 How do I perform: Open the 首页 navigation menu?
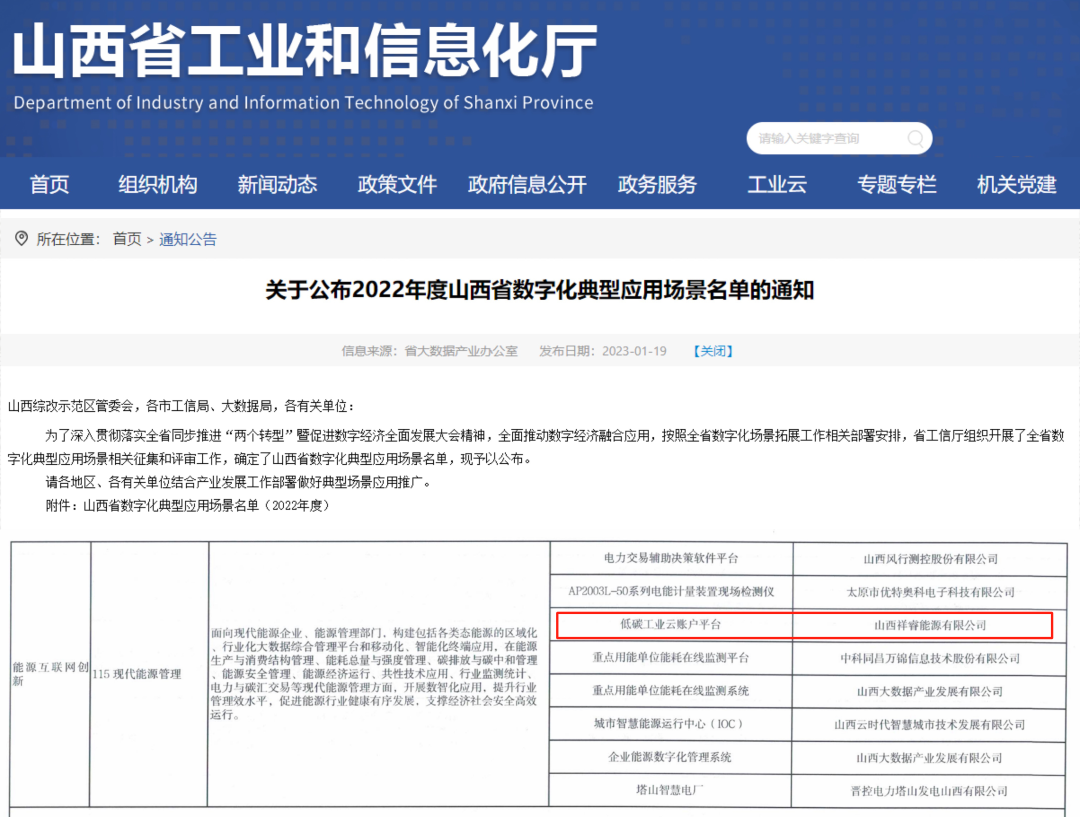[49, 184]
